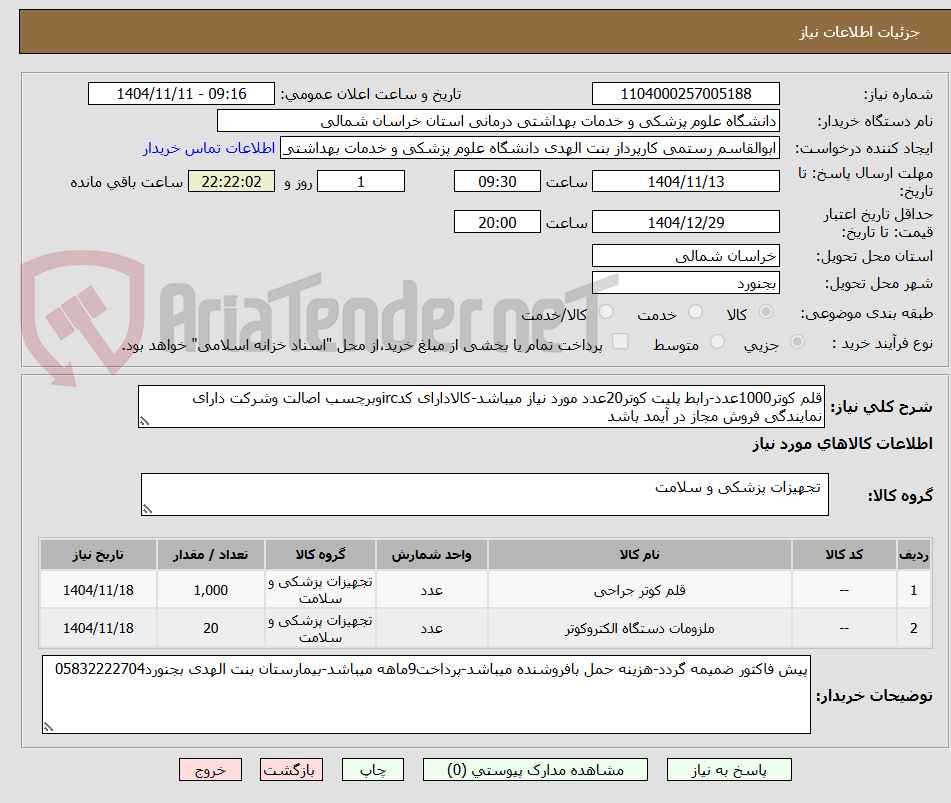
Task: Select the خدمت radio button
Action: click(695, 312)
